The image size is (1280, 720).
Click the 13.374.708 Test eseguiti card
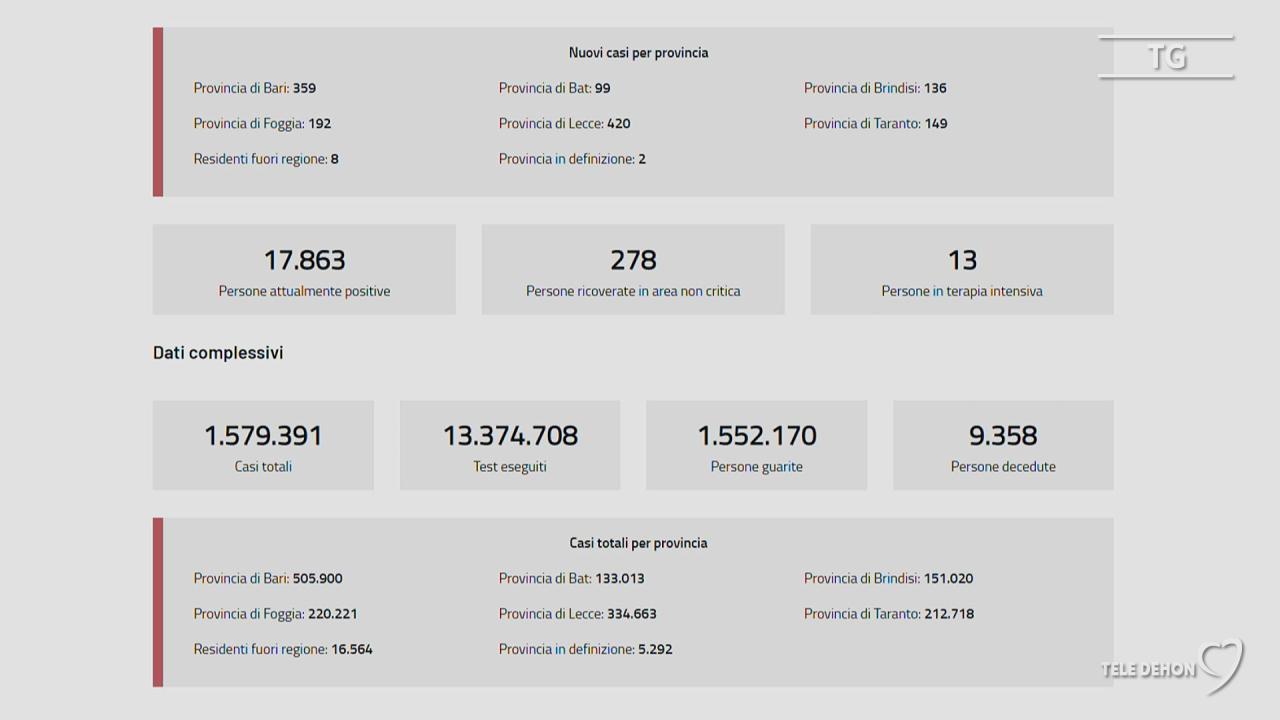tap(510, 445)
